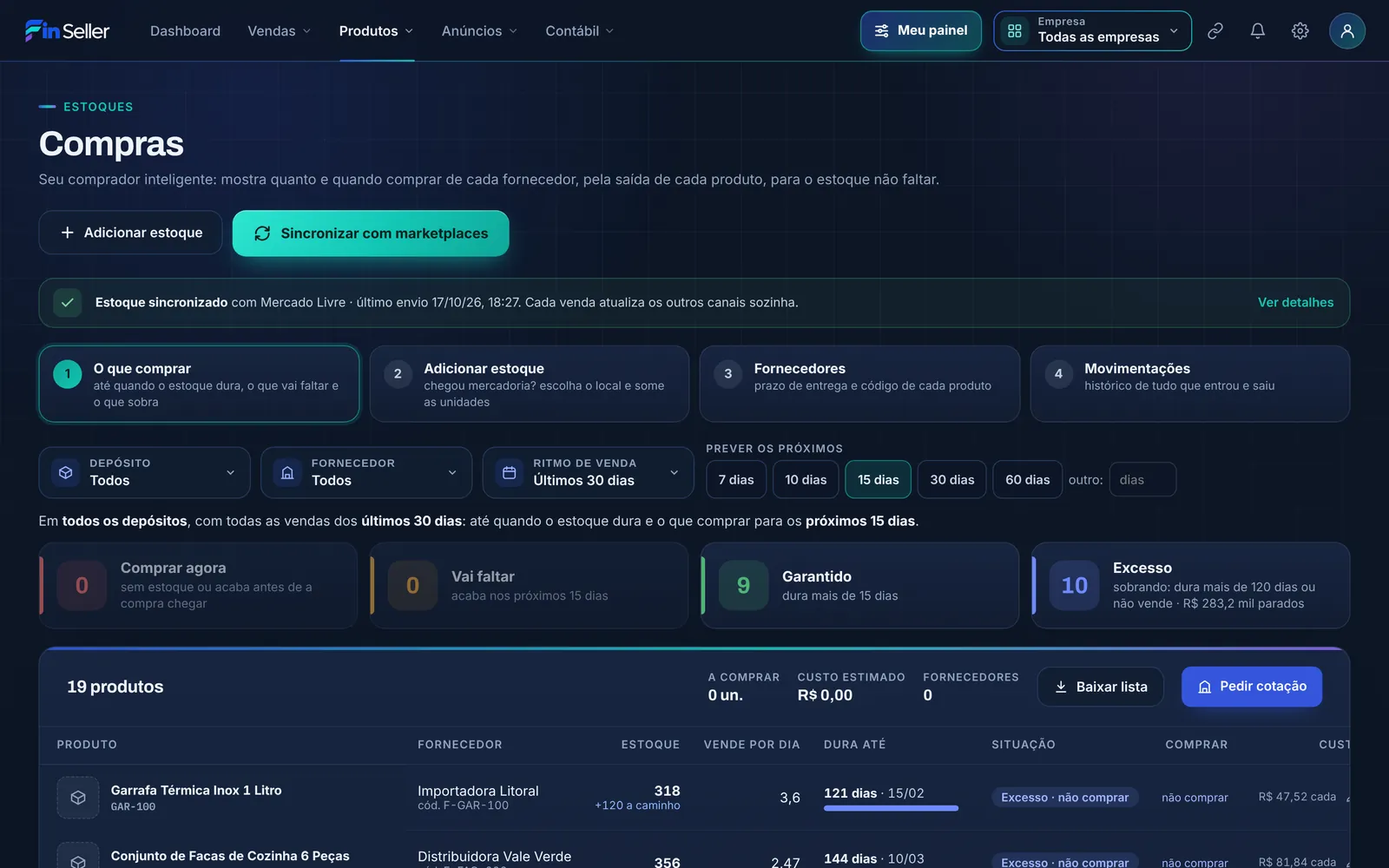Switch to Fornecedores step tab

859,385
